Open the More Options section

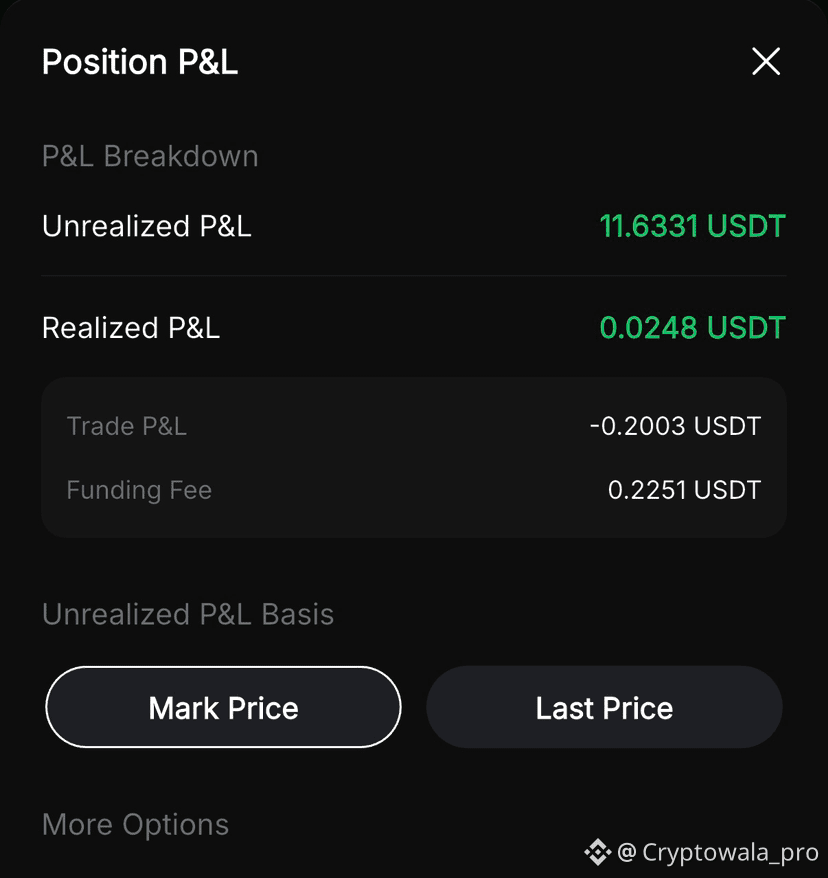tap(135, 824)
